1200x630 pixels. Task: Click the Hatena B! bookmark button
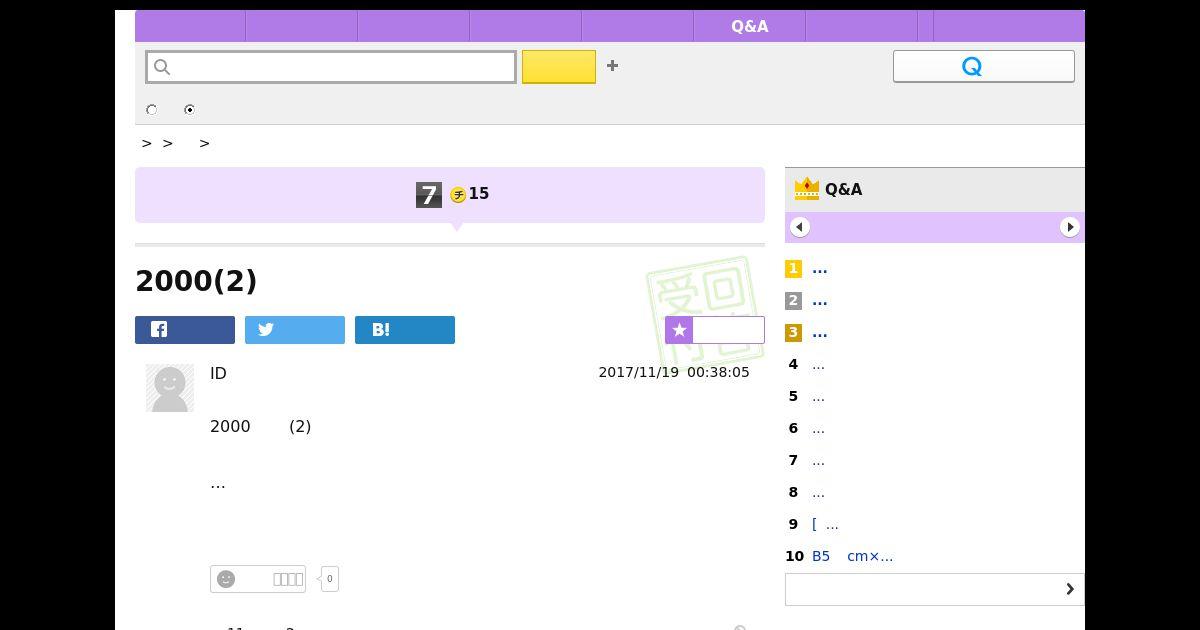pos(405,330)
